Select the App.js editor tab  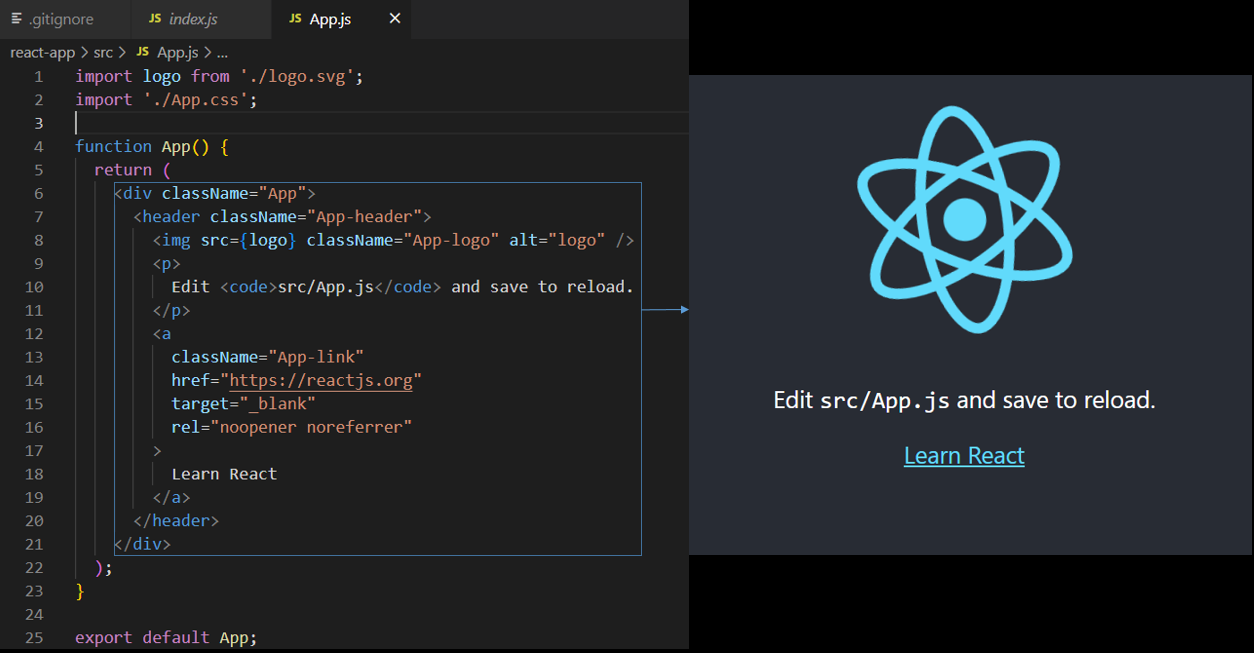point(341,19)
